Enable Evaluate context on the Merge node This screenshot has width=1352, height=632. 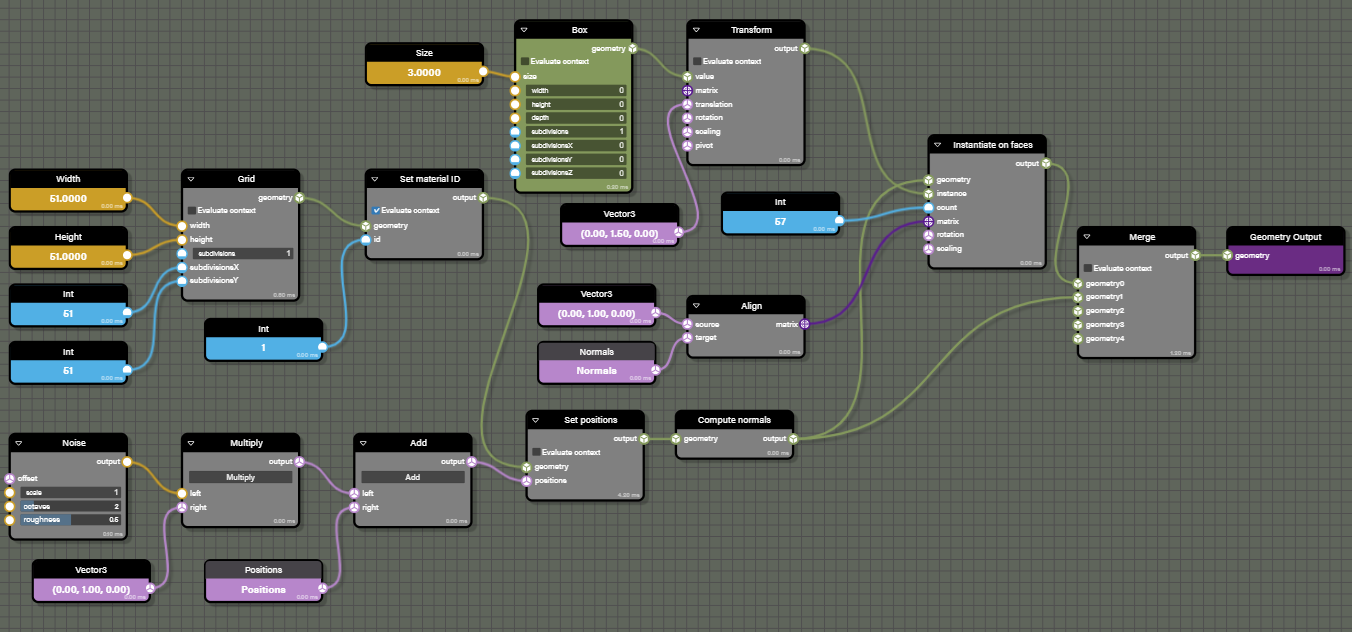(x=1089, y=267)
